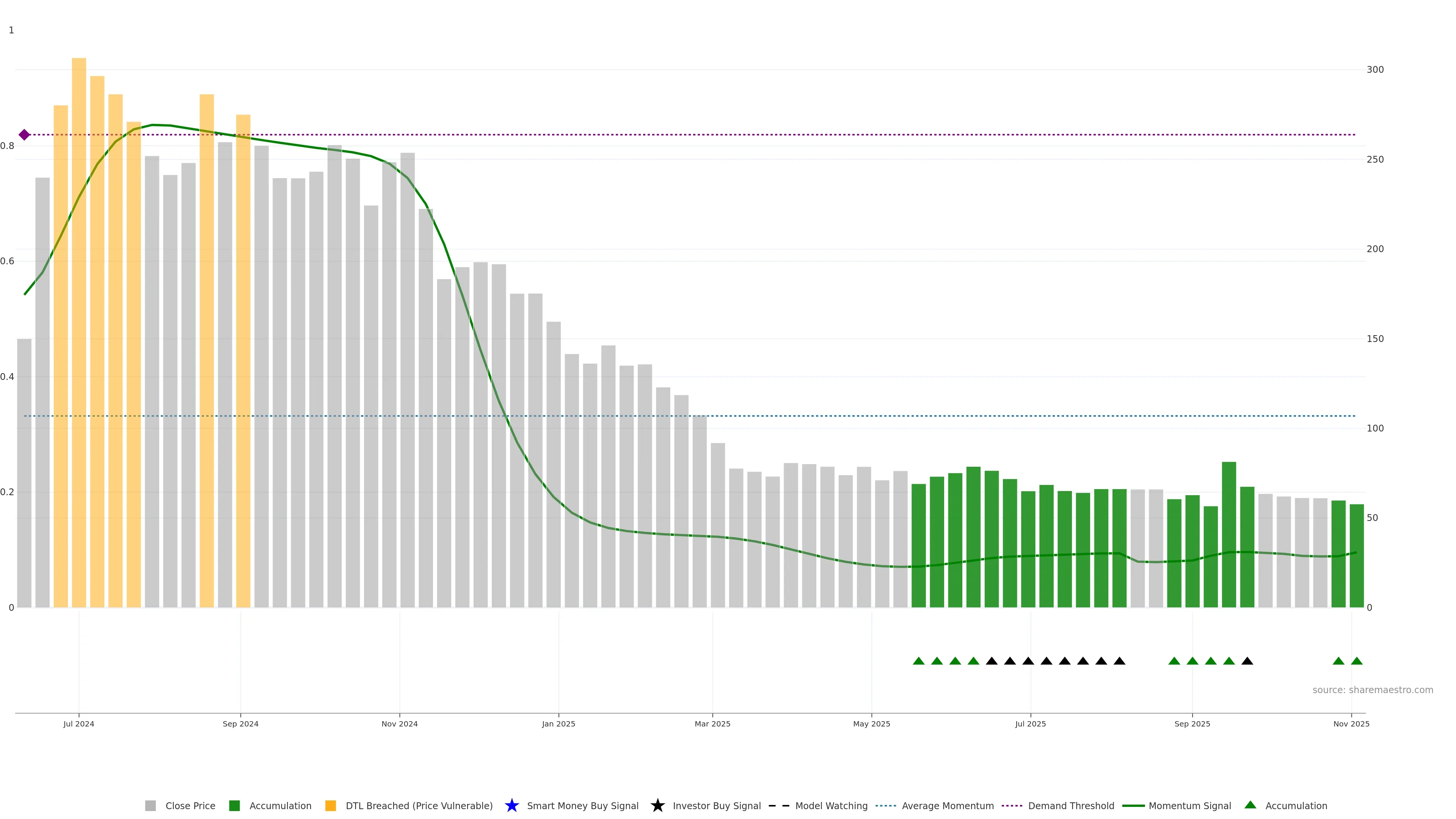Click the blue Smart Money Buy Signal star

tap(511, 805)
